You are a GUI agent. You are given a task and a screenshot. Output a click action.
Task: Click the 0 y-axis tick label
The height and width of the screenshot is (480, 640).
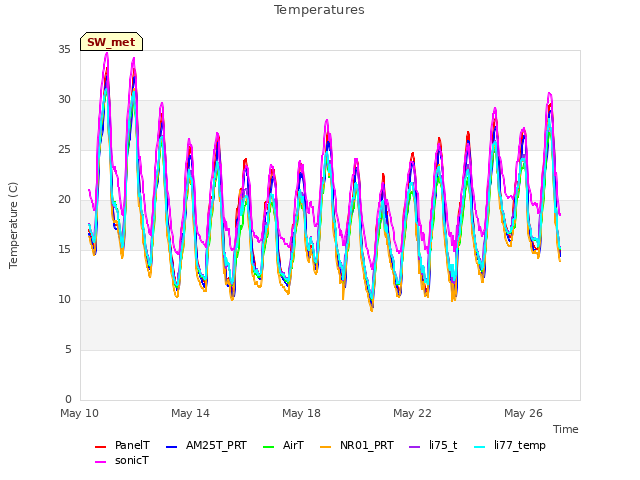pyautogui.click(x=68, y=399)
